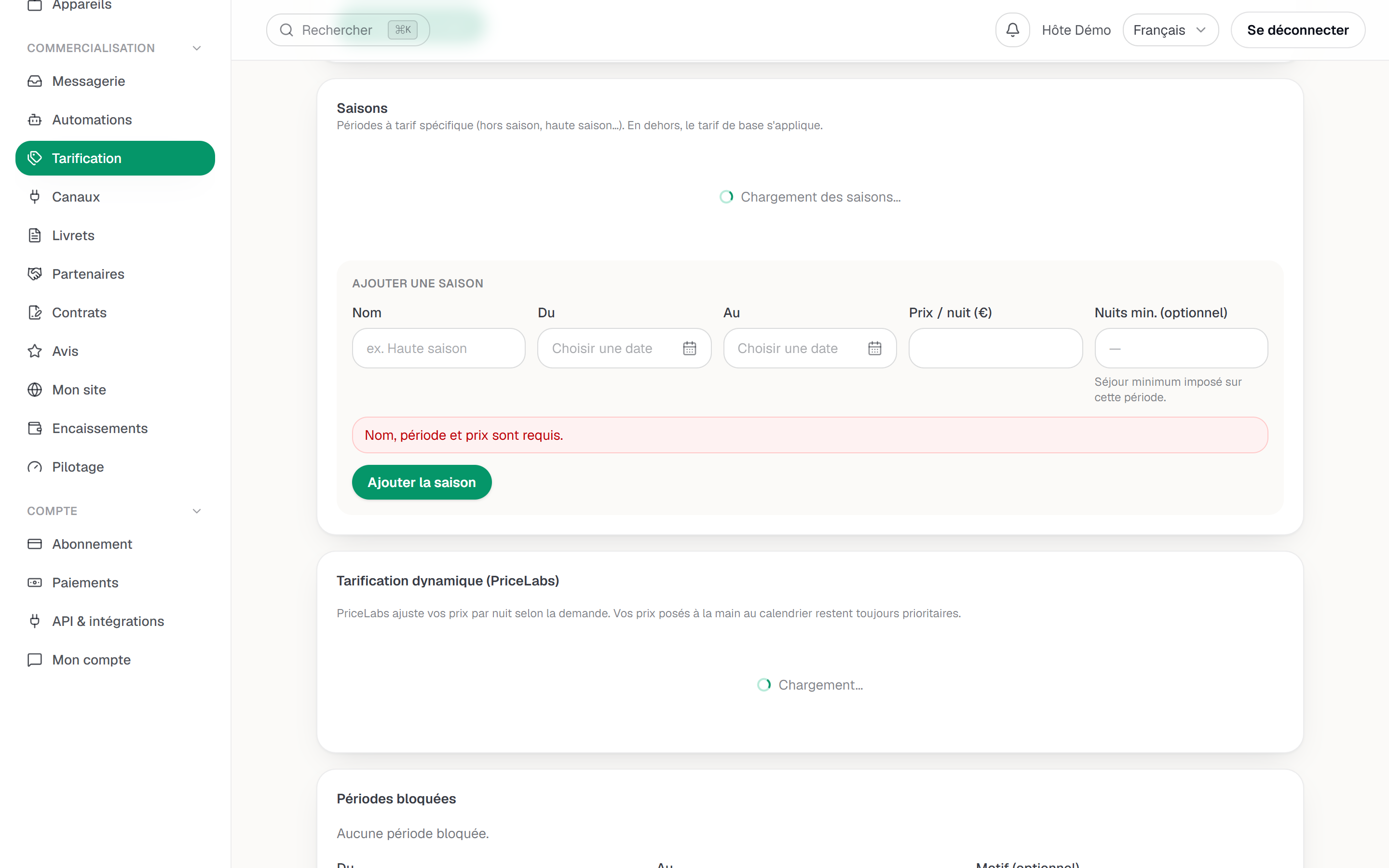Click the 'Périodes bloquées' heading

pyautogui.click(x=396, y=799)
